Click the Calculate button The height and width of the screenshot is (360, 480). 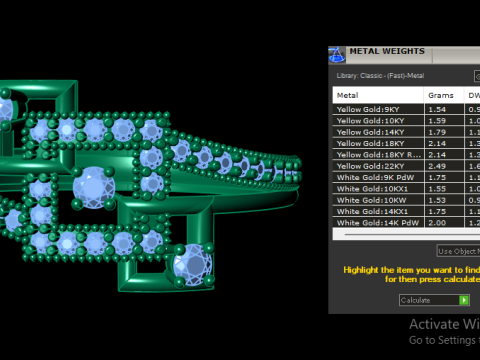(x=434, y=300)
